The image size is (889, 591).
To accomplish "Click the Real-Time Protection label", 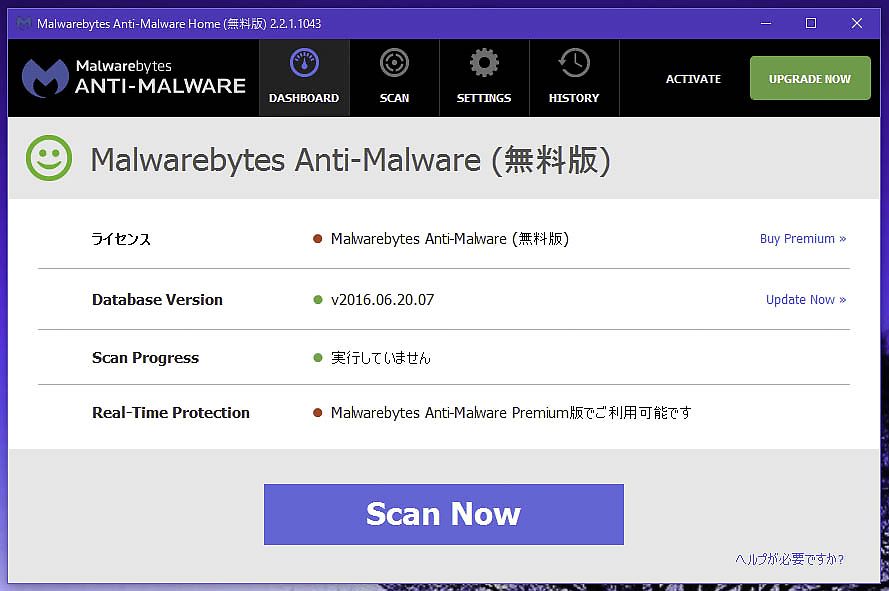I will tap(171, 412).
